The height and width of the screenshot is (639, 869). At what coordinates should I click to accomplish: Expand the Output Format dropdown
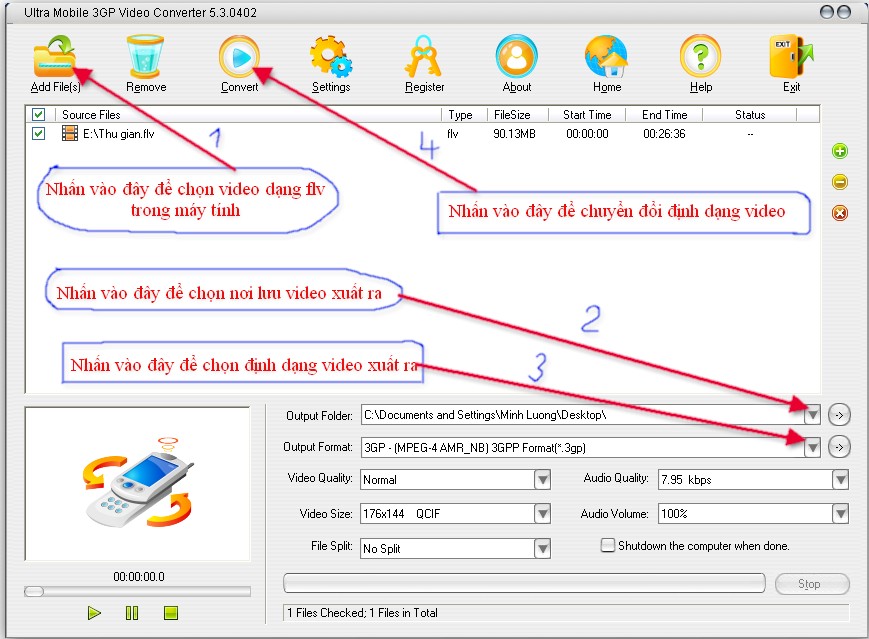click(812, 447)
